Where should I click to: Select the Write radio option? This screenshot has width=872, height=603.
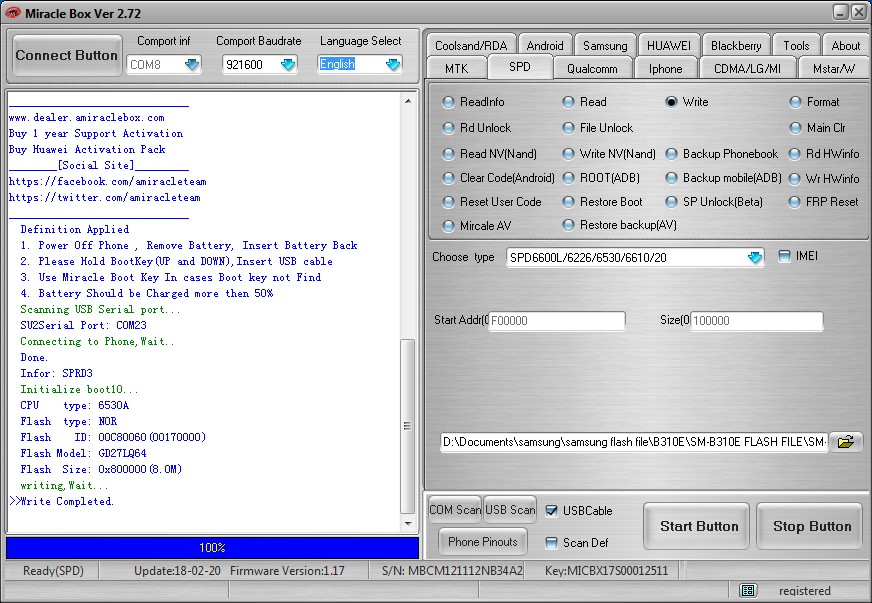[671, 102]
